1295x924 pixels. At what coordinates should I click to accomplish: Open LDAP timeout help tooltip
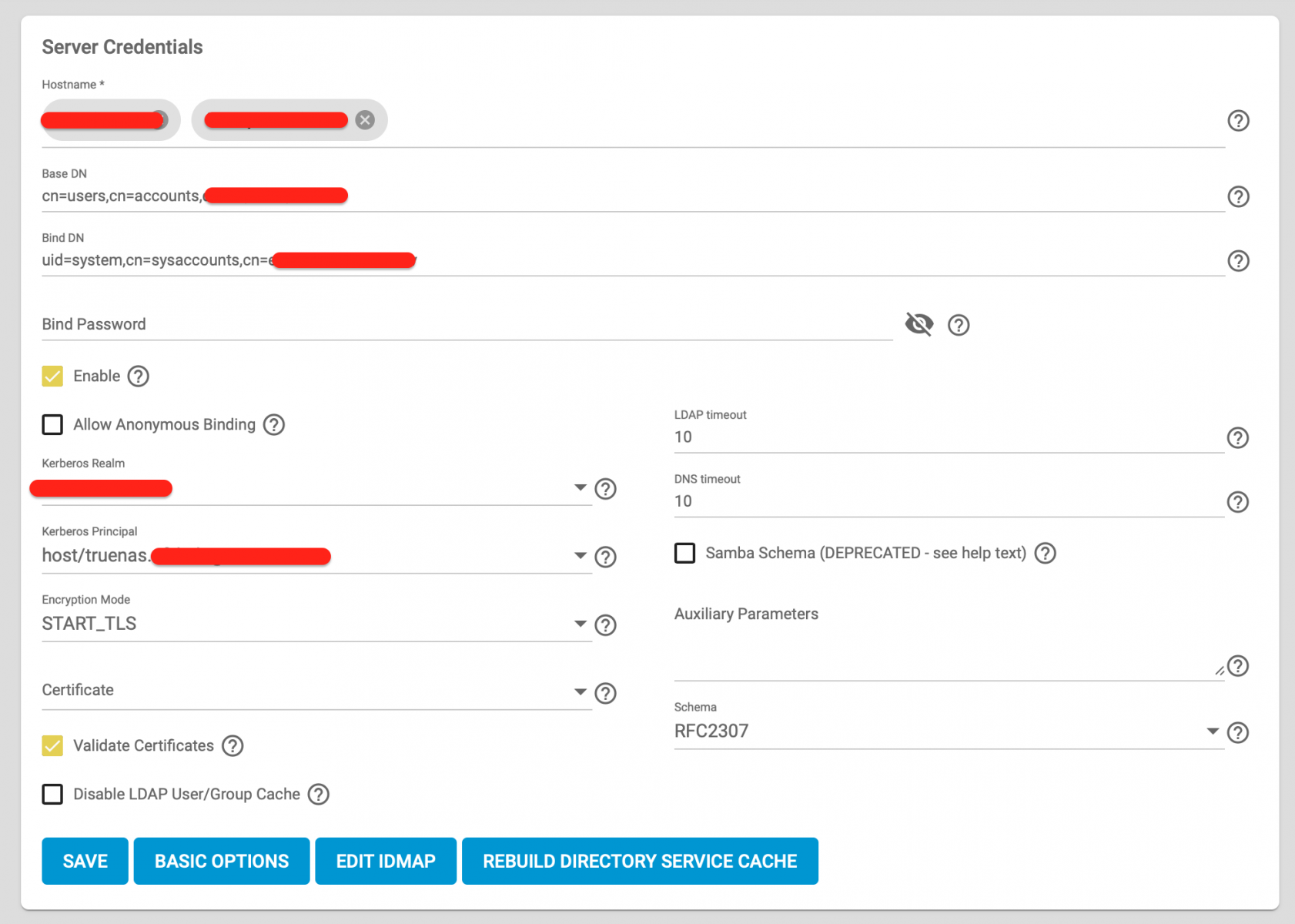(x=1237, y=438)
